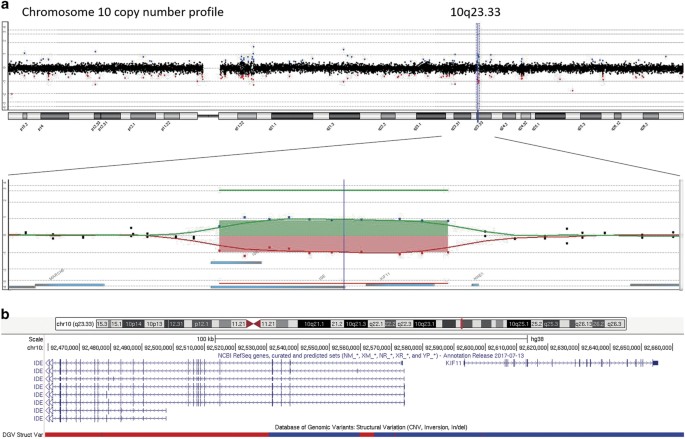Click the green shaded gain region in the zoomed plot
This screenshot has width=685, height=439.
click(x=333, y=228)
